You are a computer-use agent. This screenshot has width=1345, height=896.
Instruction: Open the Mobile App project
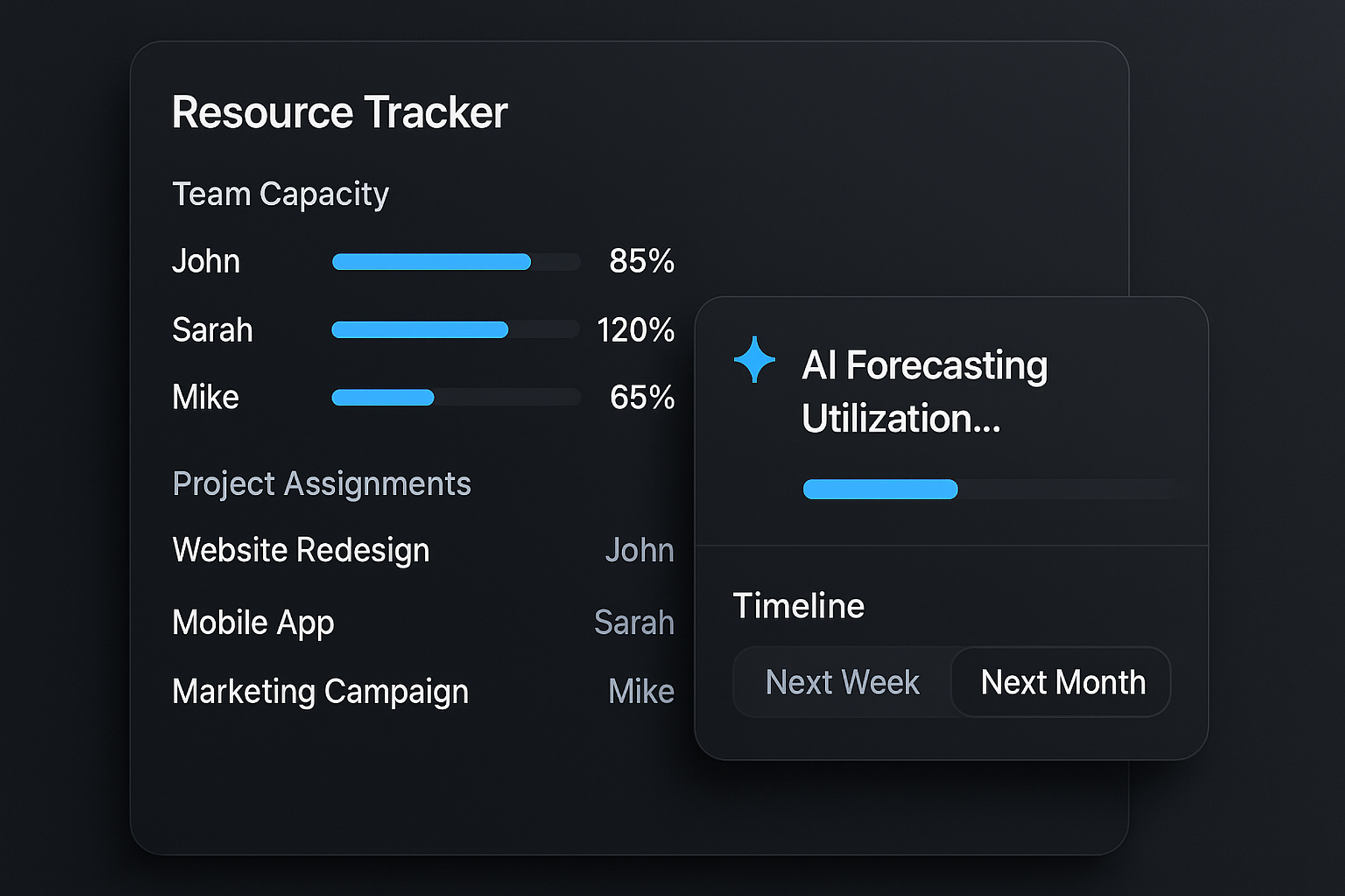253,622
